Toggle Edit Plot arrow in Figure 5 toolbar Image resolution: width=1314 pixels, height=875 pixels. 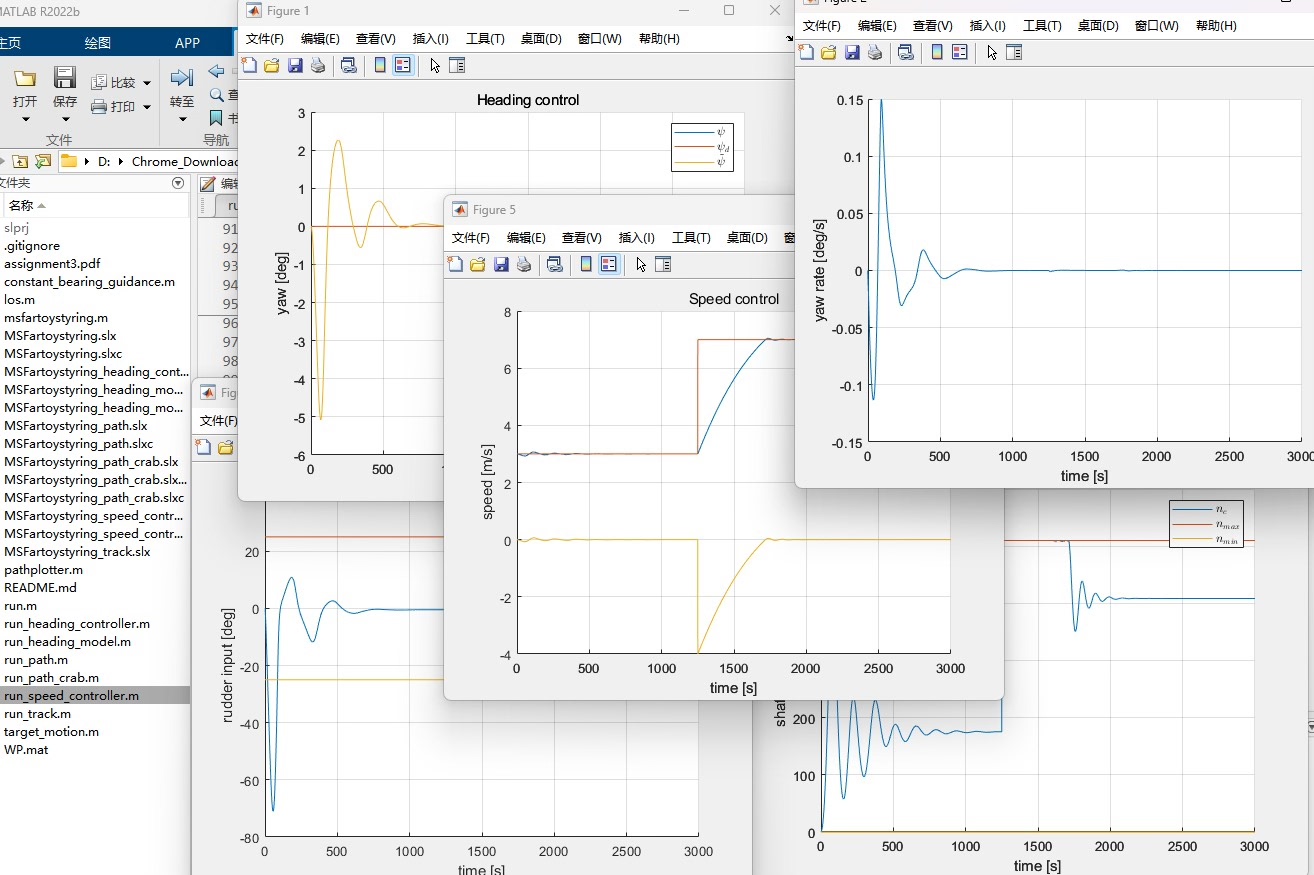pos(641,265)
